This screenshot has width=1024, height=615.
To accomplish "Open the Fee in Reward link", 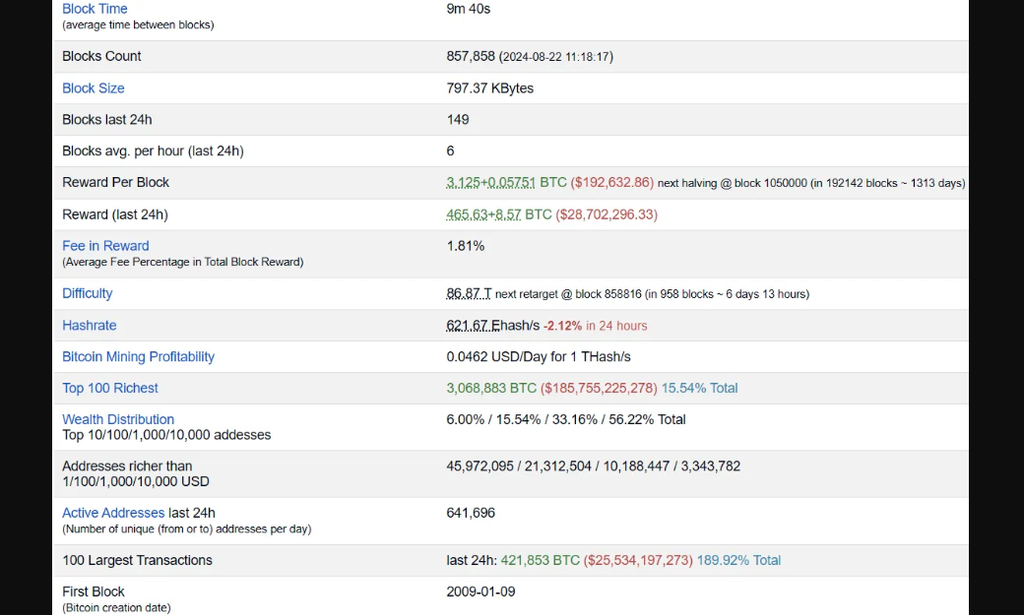I will (106, 246).
